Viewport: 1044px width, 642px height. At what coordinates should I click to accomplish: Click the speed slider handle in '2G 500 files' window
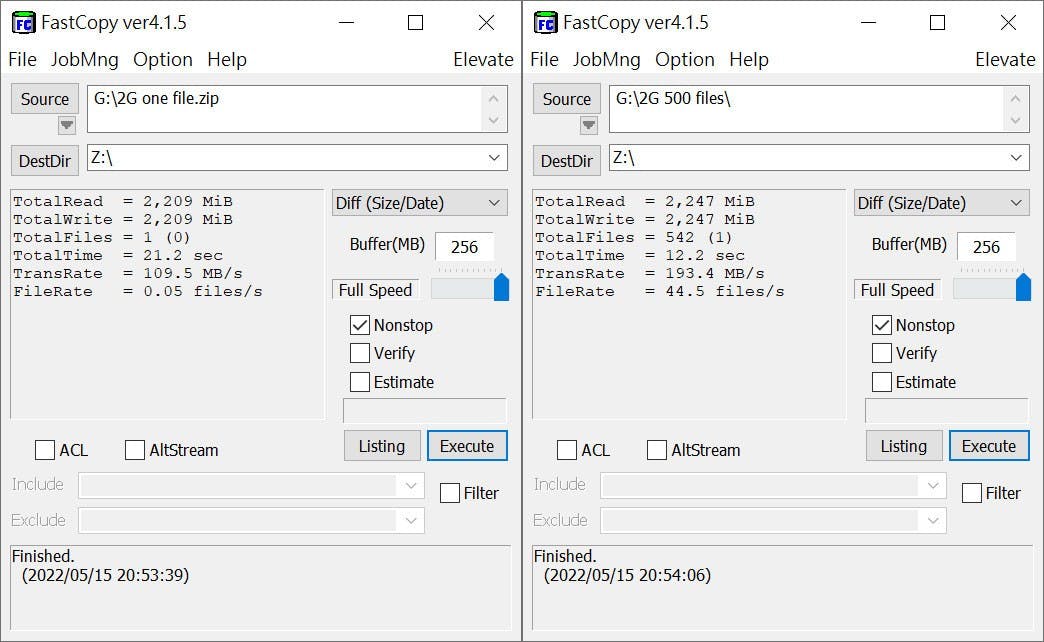(1023, 287)
